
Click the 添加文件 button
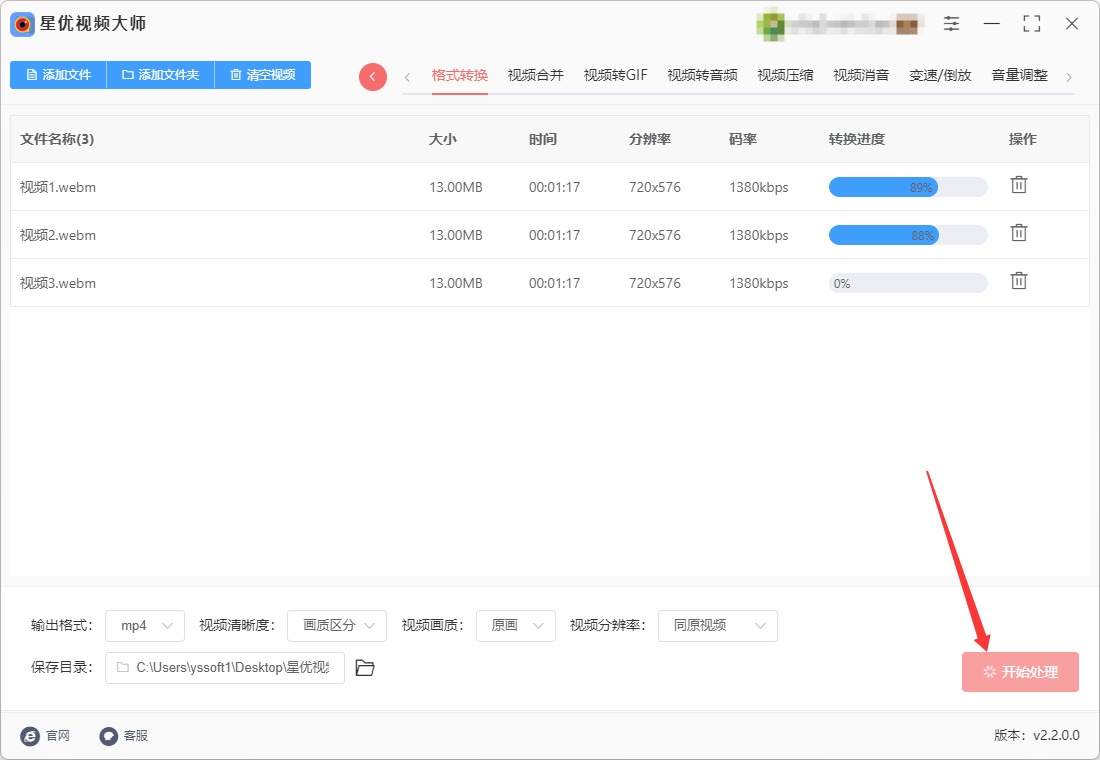coord(58,75)
